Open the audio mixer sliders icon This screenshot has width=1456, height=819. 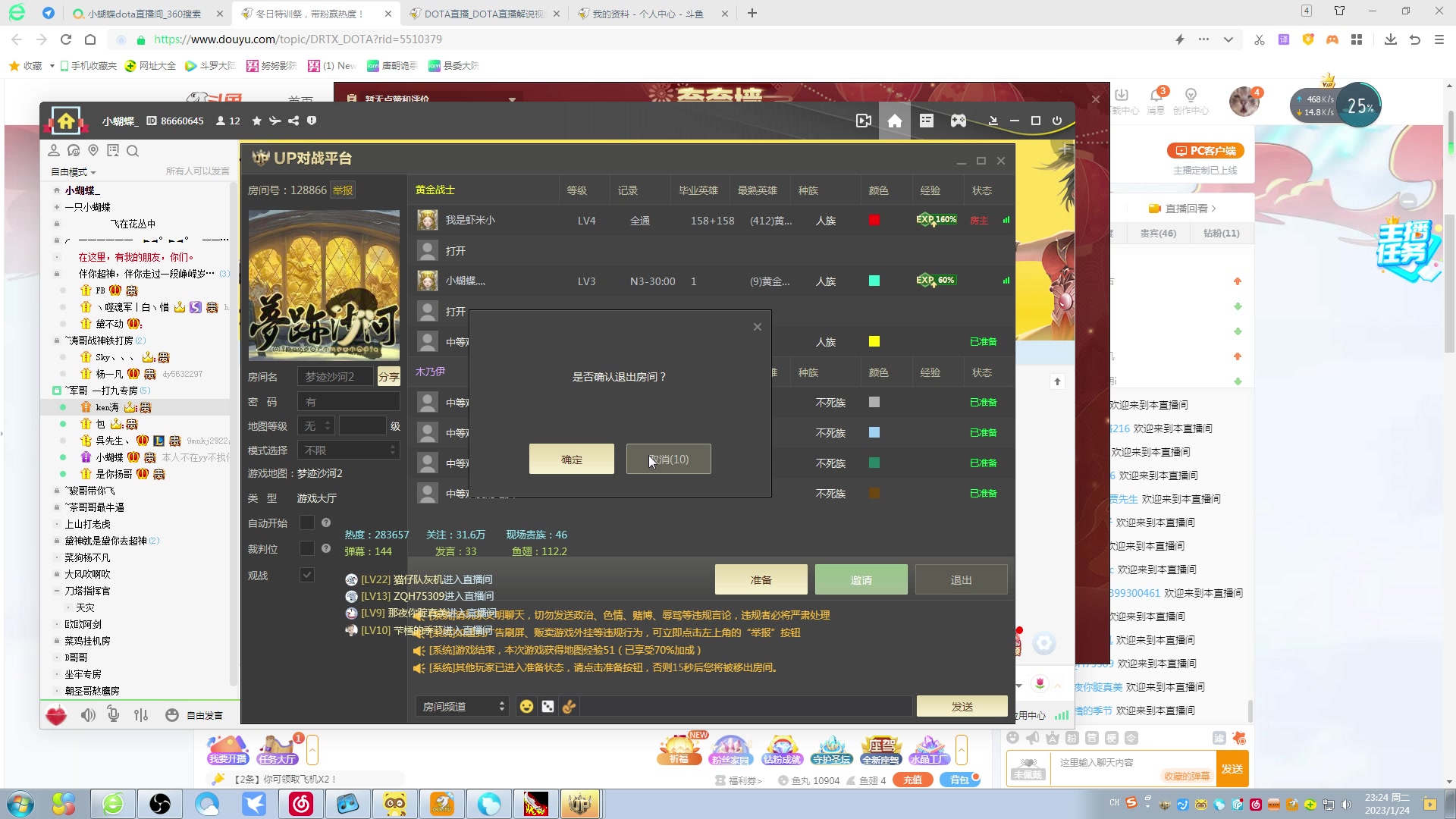(141, 714)
